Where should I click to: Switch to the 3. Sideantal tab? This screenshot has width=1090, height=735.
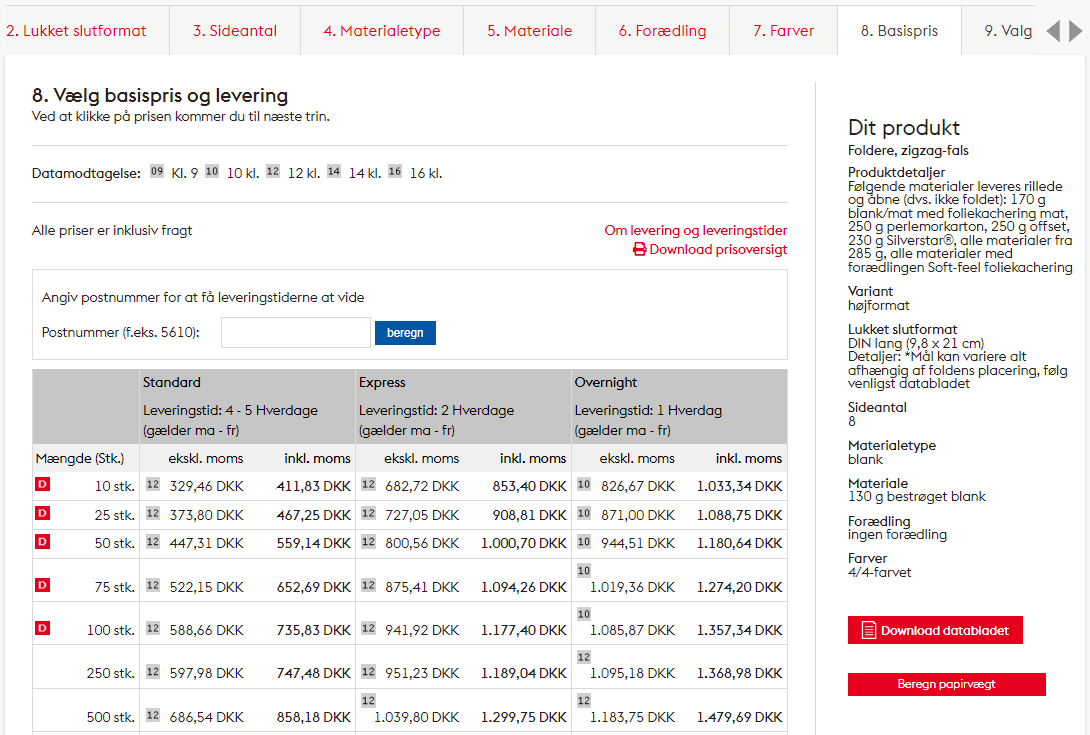coord(235,31)
